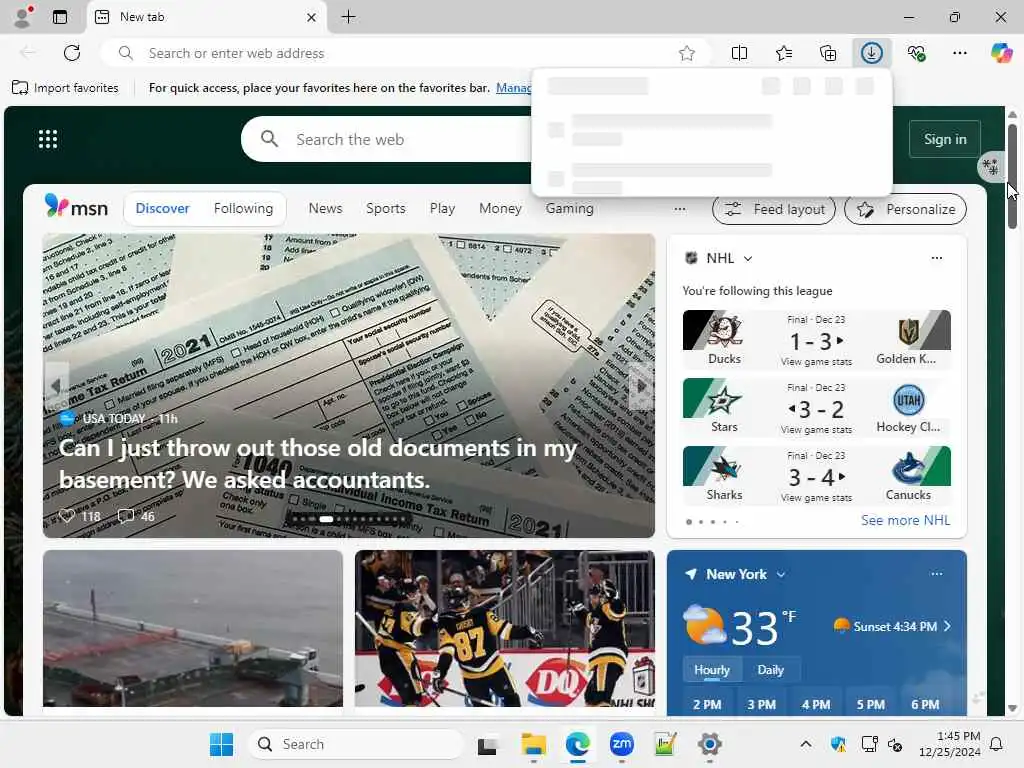Open page settings snowflake icon
Viewport: 1024px width, 768px height.
pos(990,167)
